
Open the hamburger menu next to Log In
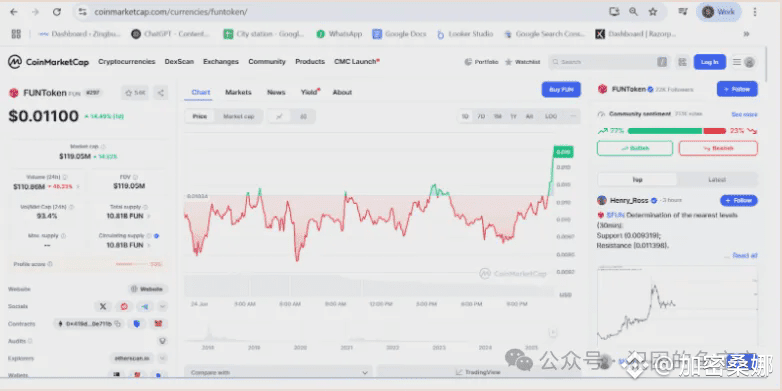coord(737,62)
